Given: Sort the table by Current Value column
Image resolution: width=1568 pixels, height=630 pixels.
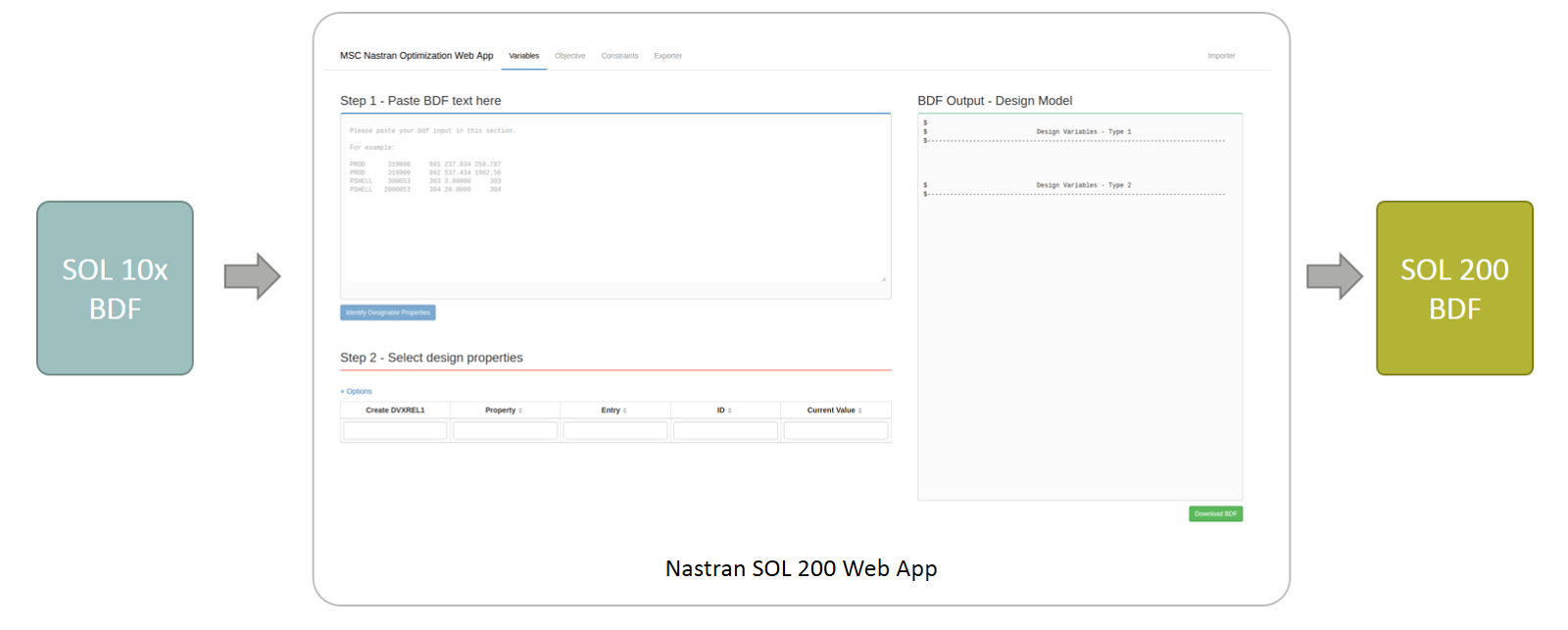Looking at the screenshot, I should click(835, 411).
